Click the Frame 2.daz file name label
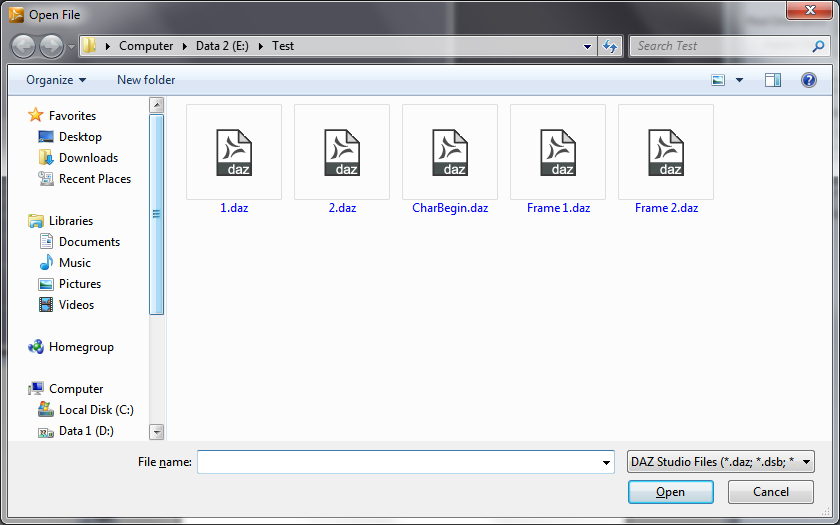The width and height of the screenshot is (840, 525). coord(666,208)
